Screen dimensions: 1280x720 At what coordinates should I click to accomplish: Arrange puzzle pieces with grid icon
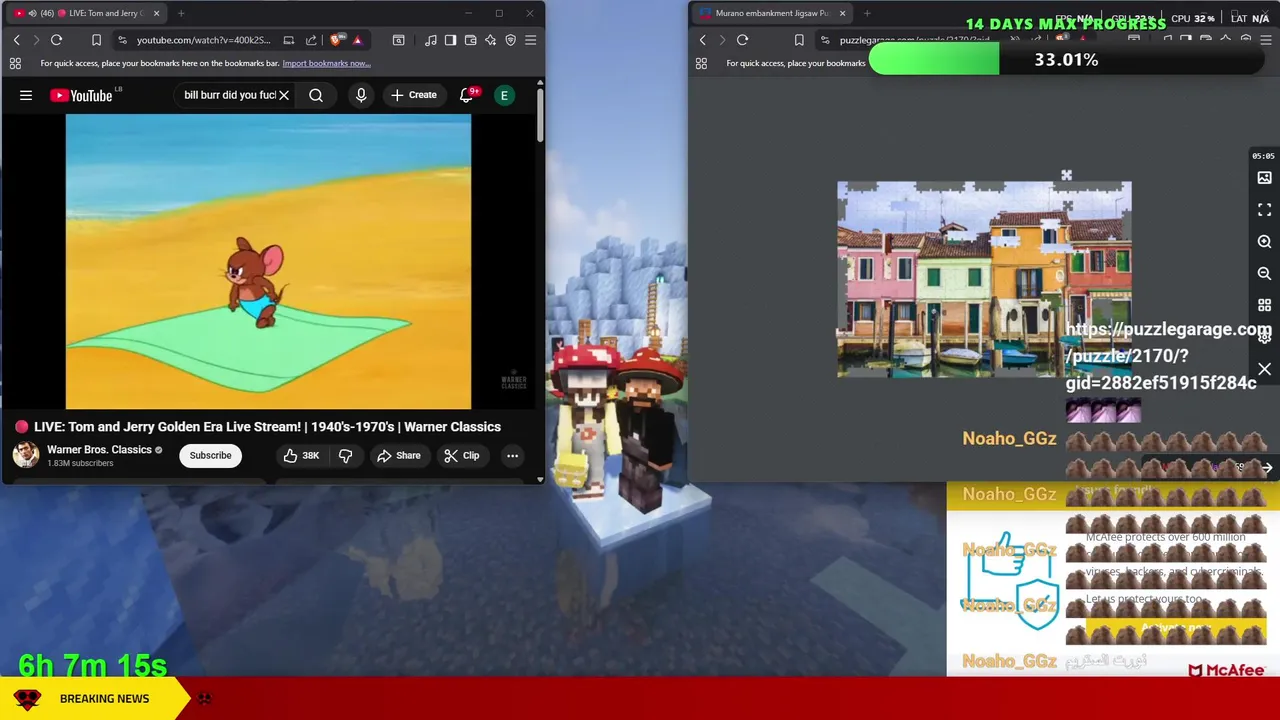[x=1264, y=306]
